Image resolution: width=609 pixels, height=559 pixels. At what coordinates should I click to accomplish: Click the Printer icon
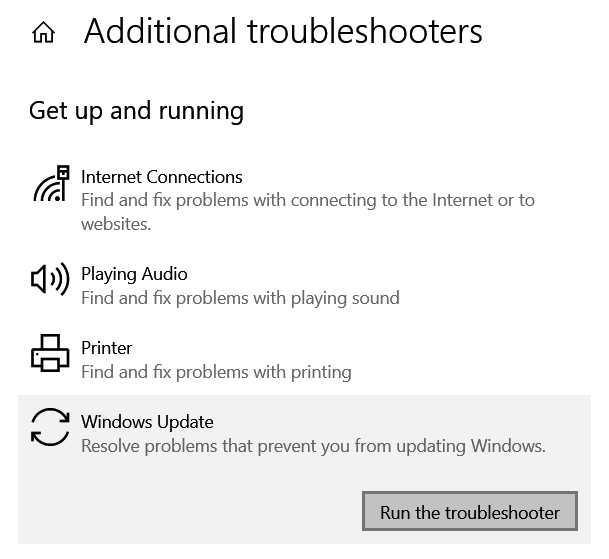(x=50, y=354)
